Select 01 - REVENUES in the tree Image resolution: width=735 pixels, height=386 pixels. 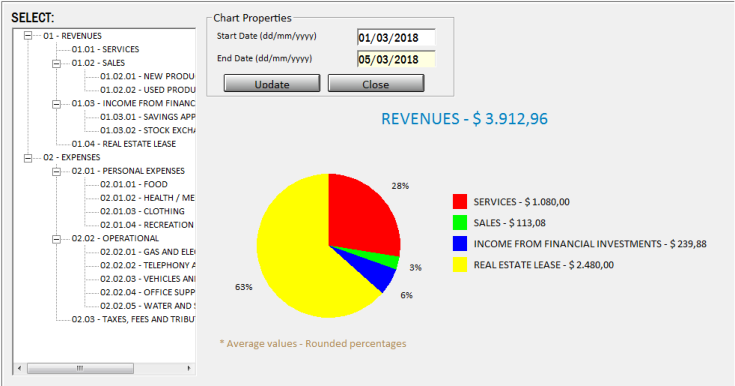[72, 36]
